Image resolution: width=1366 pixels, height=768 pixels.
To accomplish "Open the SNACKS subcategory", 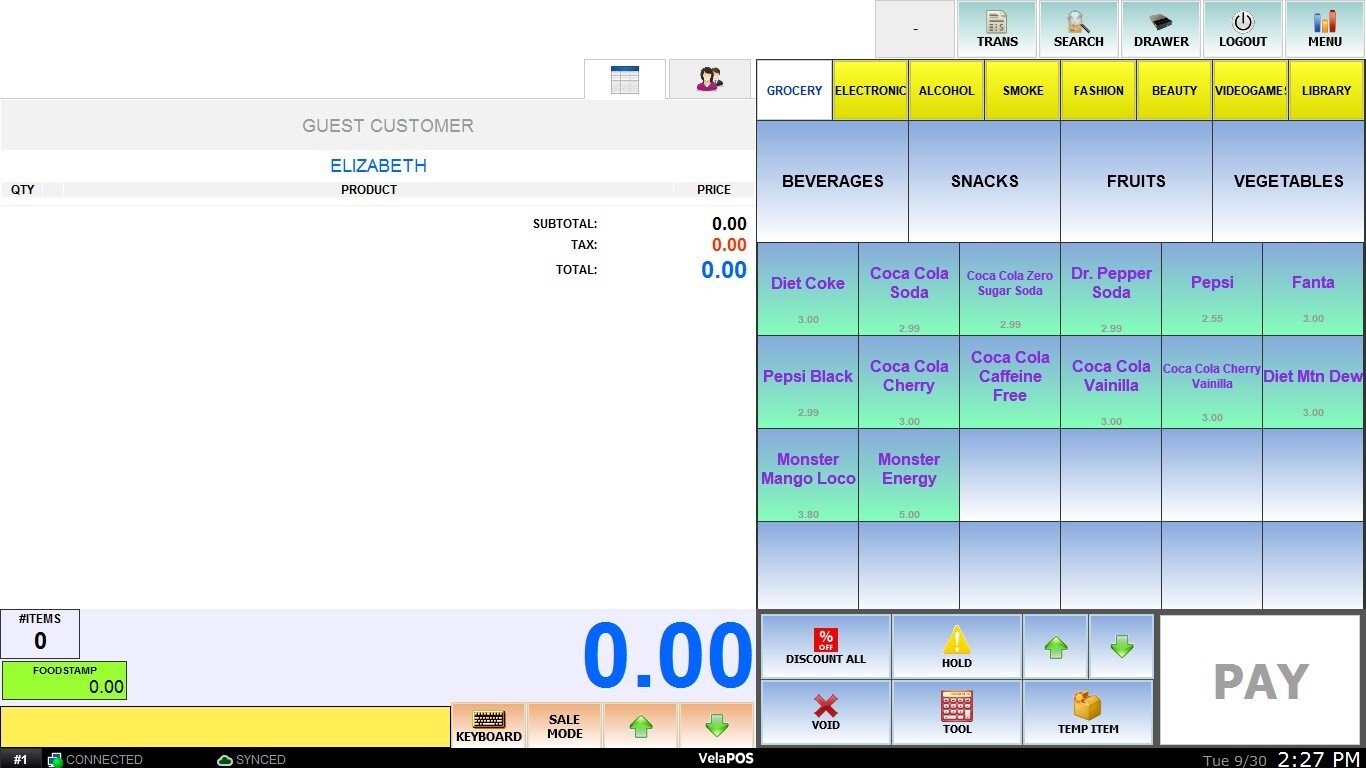I will (x=985, y=181).
